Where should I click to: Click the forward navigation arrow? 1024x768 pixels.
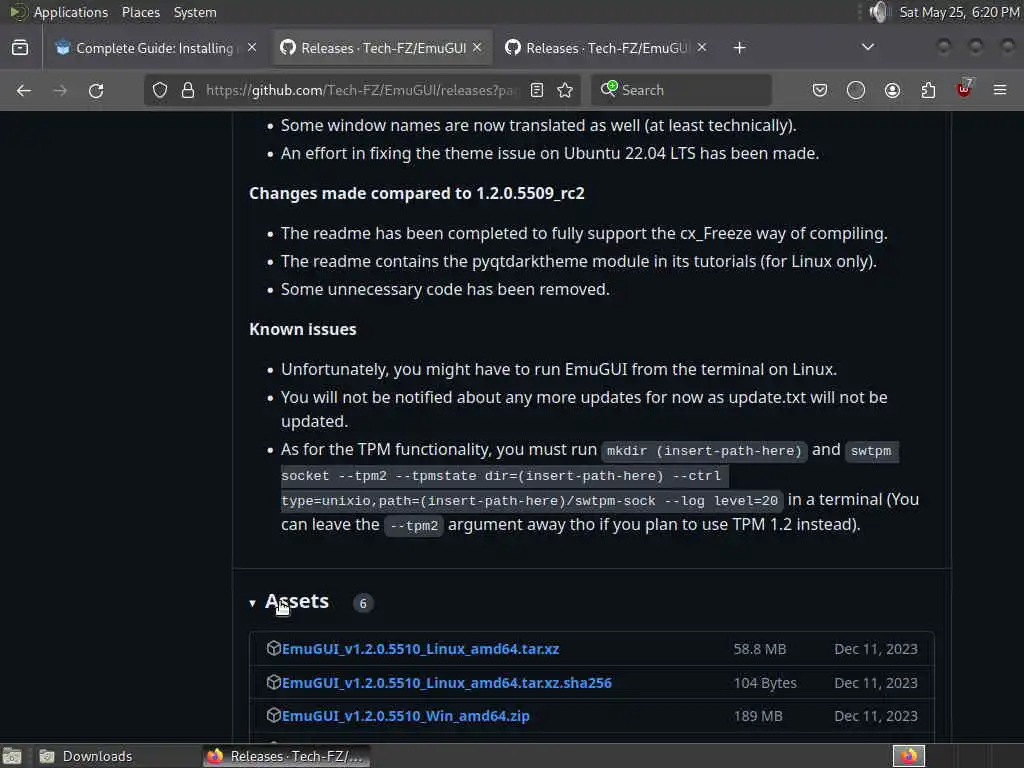click(59, 90)
